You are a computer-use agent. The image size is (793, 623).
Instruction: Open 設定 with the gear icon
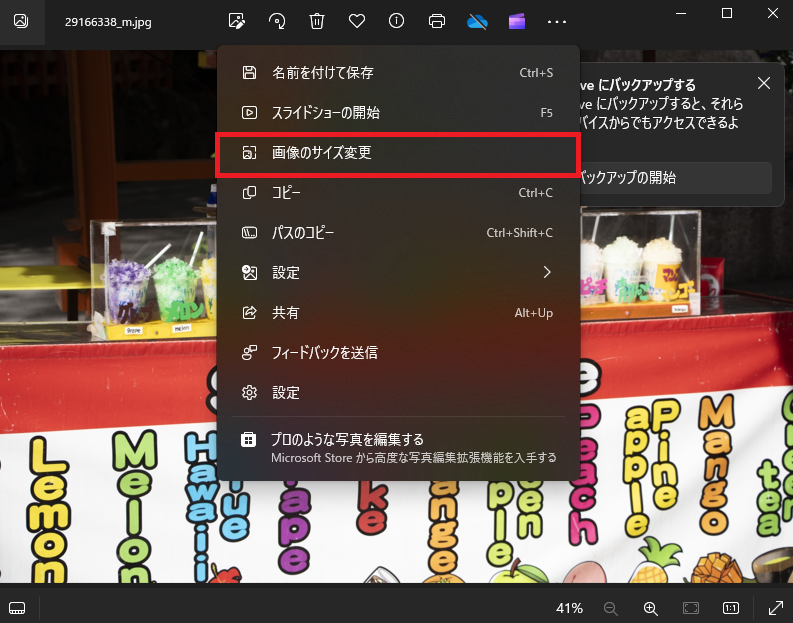[x=398, y=392]
